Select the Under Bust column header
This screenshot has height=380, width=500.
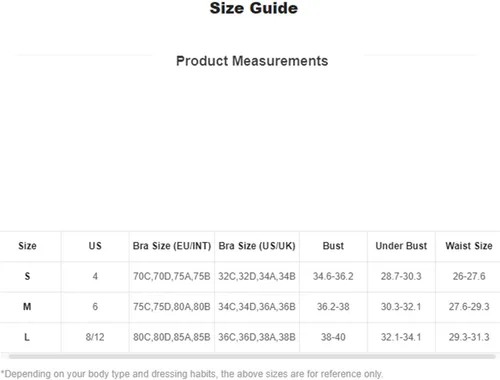tap(401, 246)
